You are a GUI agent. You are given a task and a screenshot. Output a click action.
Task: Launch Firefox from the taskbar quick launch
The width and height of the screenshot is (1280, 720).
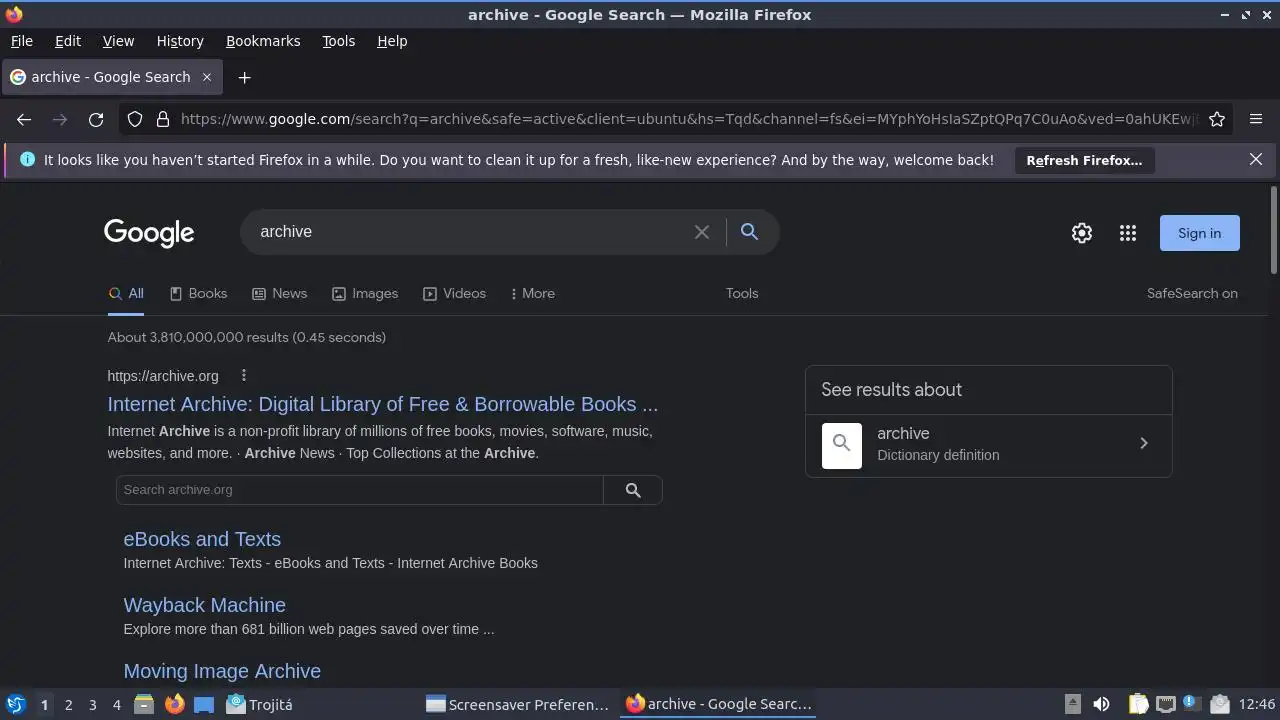[174, 704]
